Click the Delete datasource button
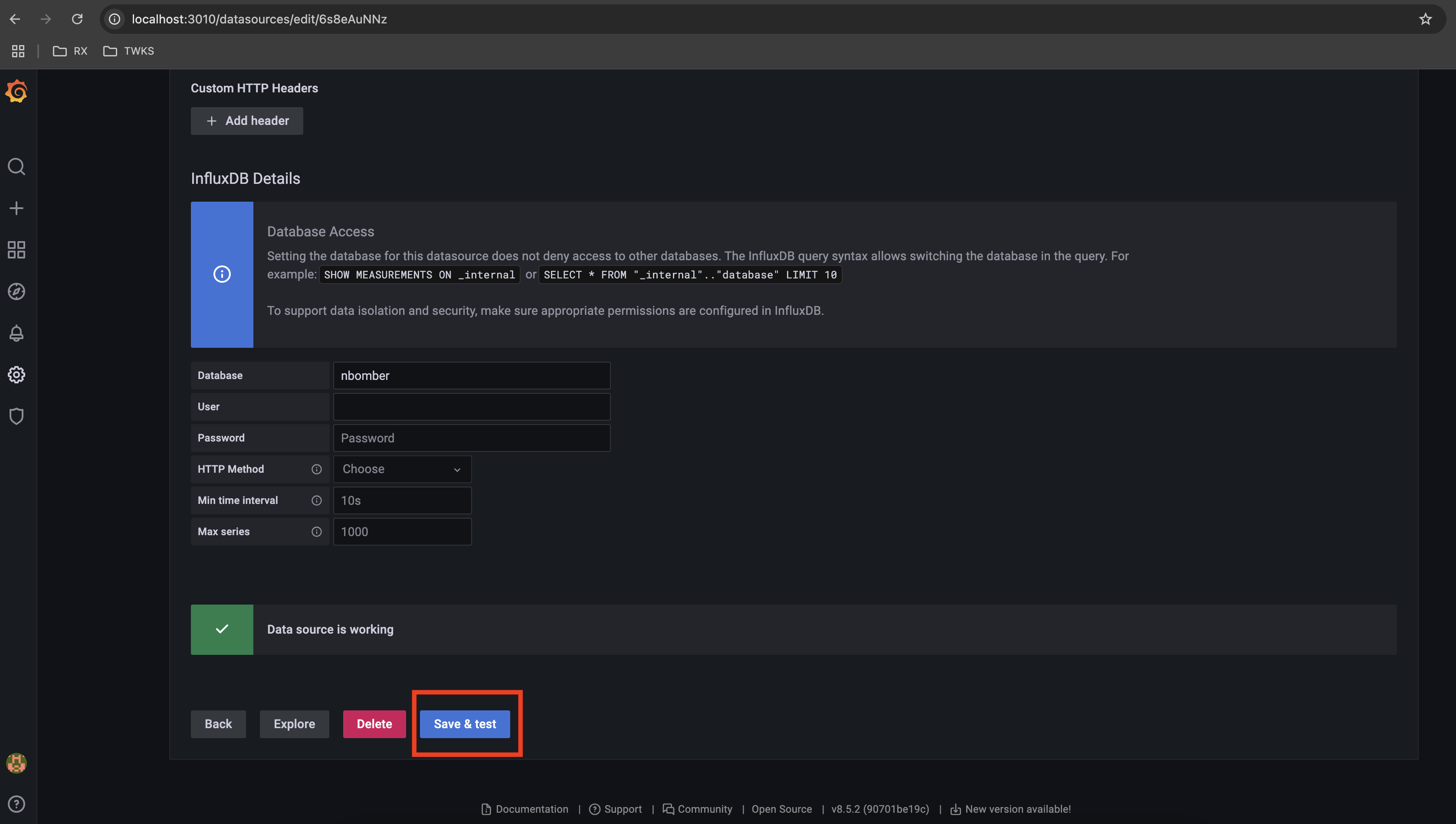 (x=374, y=724)
